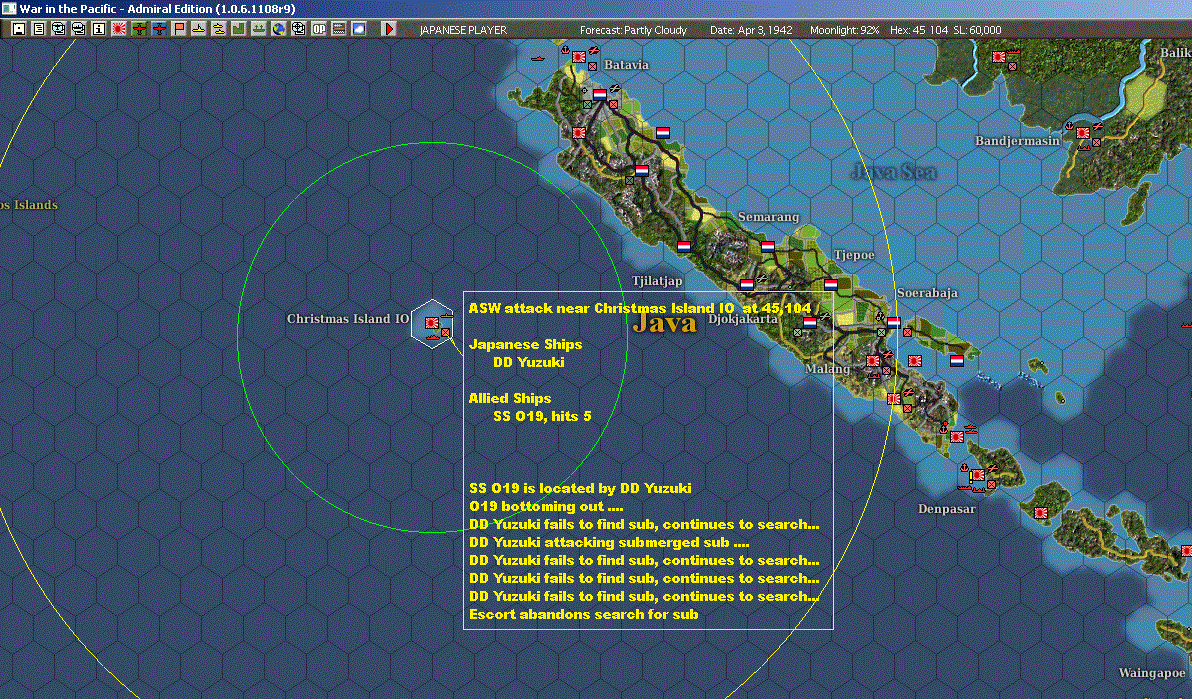Open the globe icon in toolbar

pos(279,29)
